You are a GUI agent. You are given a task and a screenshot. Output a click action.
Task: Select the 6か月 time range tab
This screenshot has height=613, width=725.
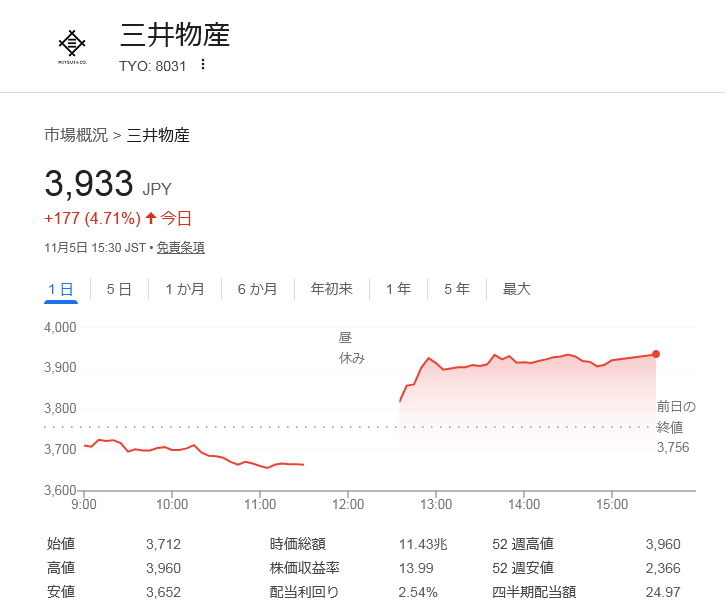257,289
